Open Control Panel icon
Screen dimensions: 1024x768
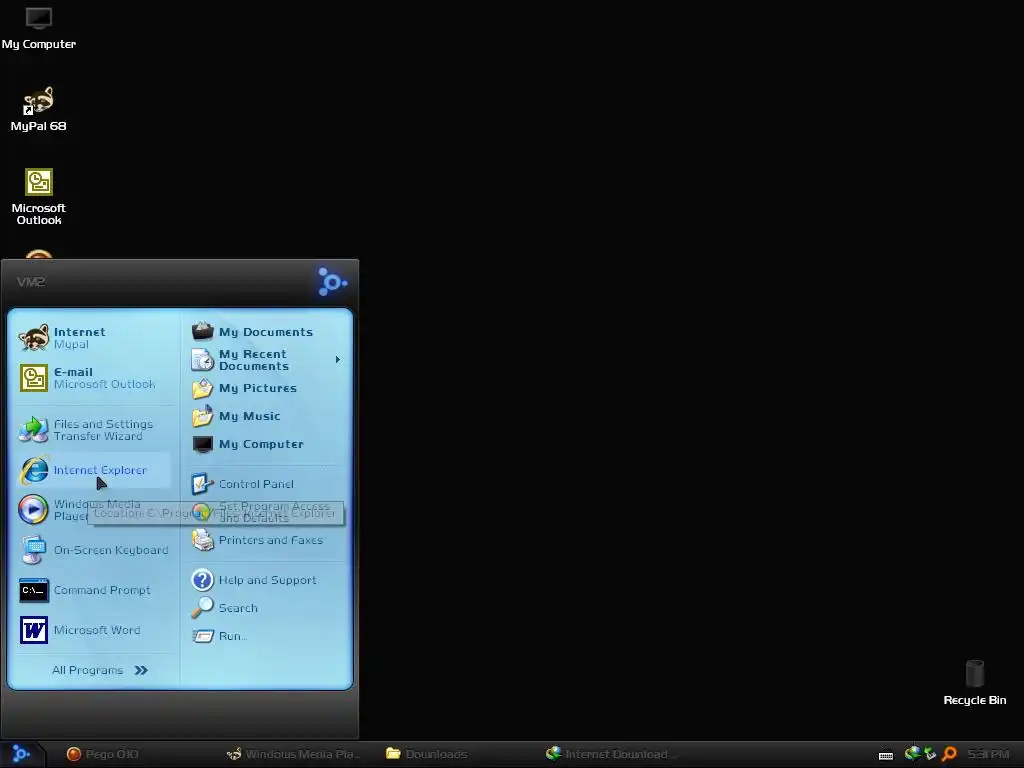pos(202,484)
